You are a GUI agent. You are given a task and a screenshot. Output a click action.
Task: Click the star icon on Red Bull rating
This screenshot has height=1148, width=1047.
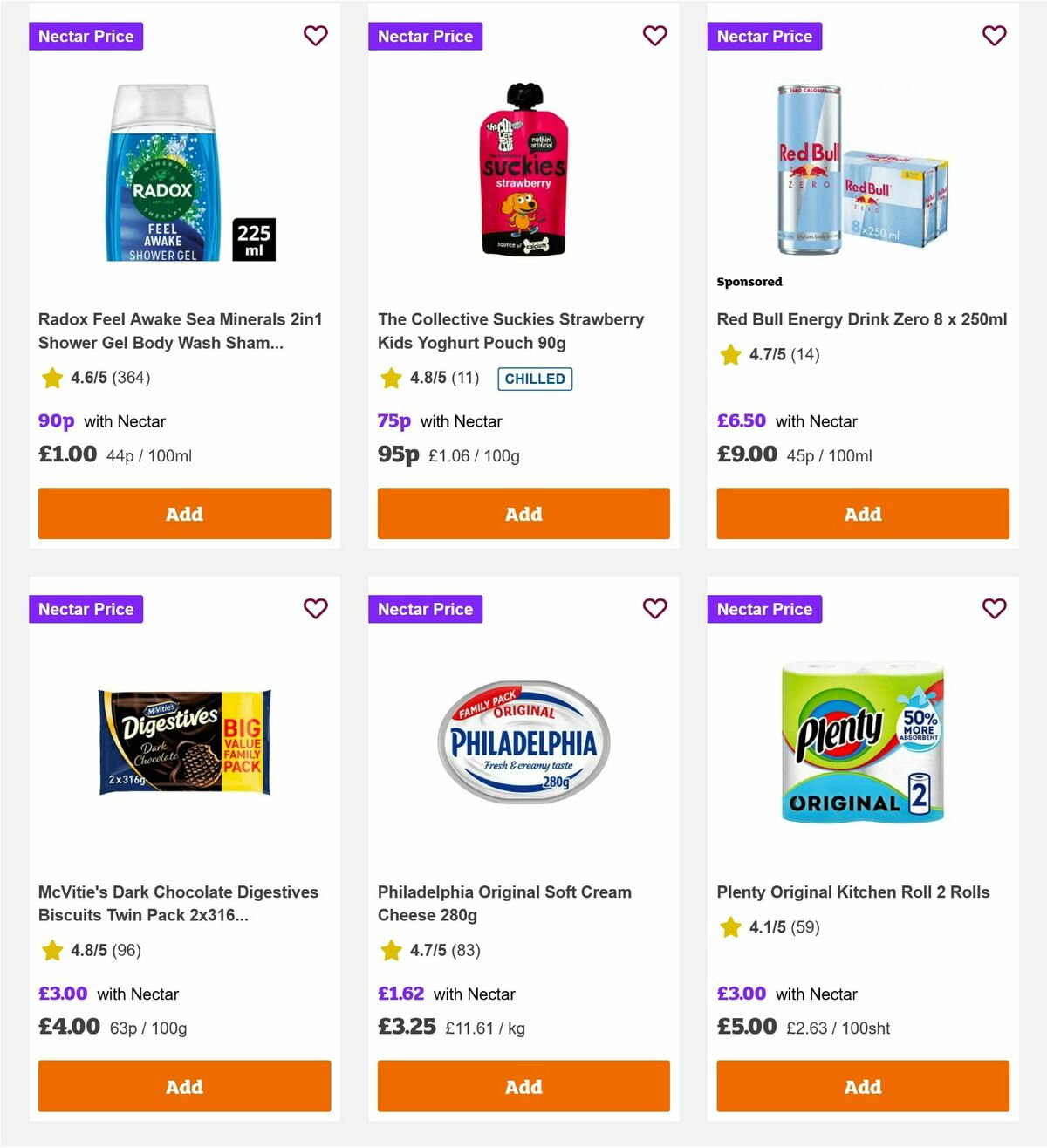pos(729,355)
